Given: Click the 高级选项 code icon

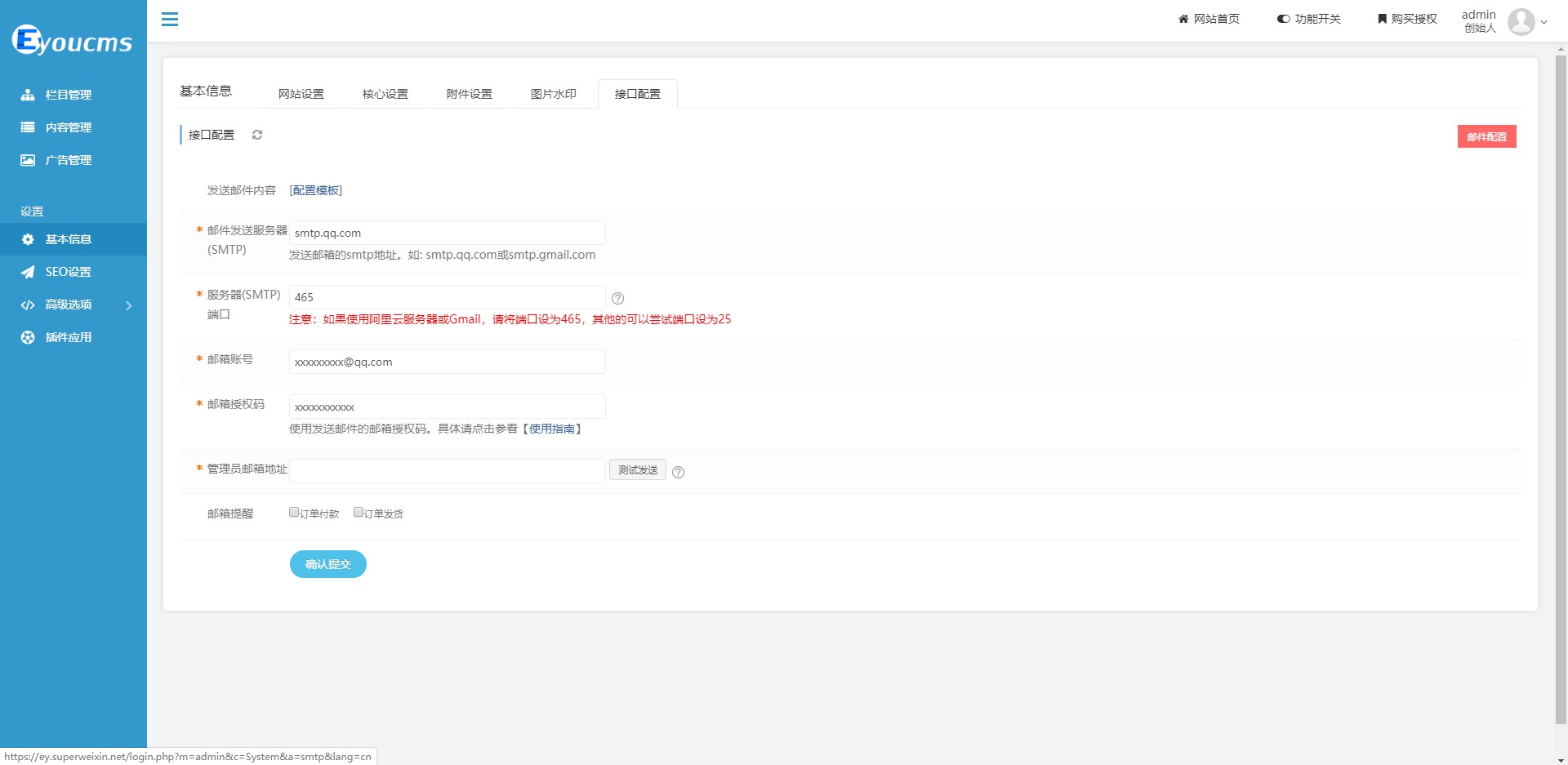Looking at the screenshot, I should (x=28, y=305).
